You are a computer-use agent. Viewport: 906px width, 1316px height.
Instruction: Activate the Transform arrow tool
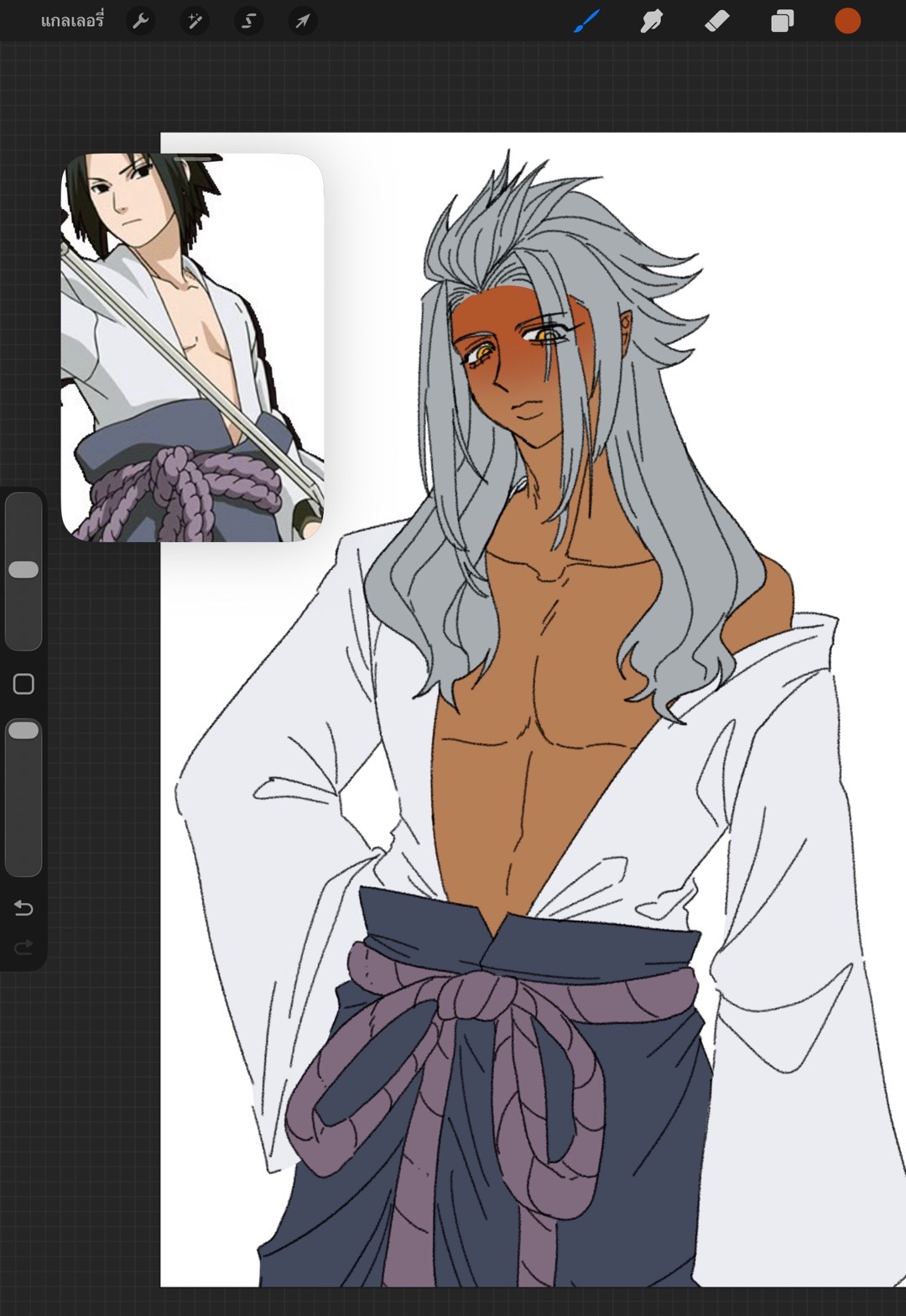point(303,21)
